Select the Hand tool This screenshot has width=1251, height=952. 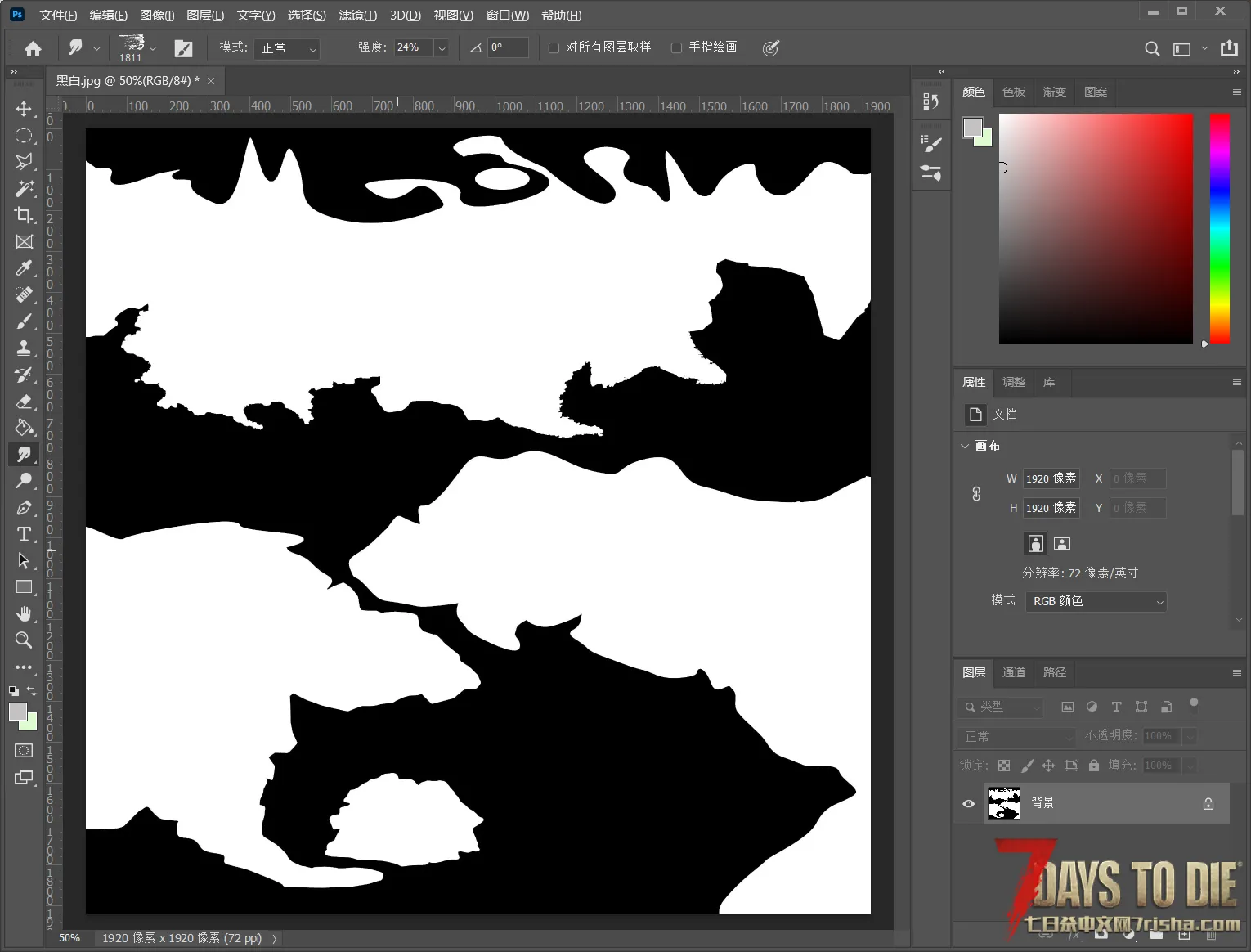pyautogui.click(x=24, y=613)
